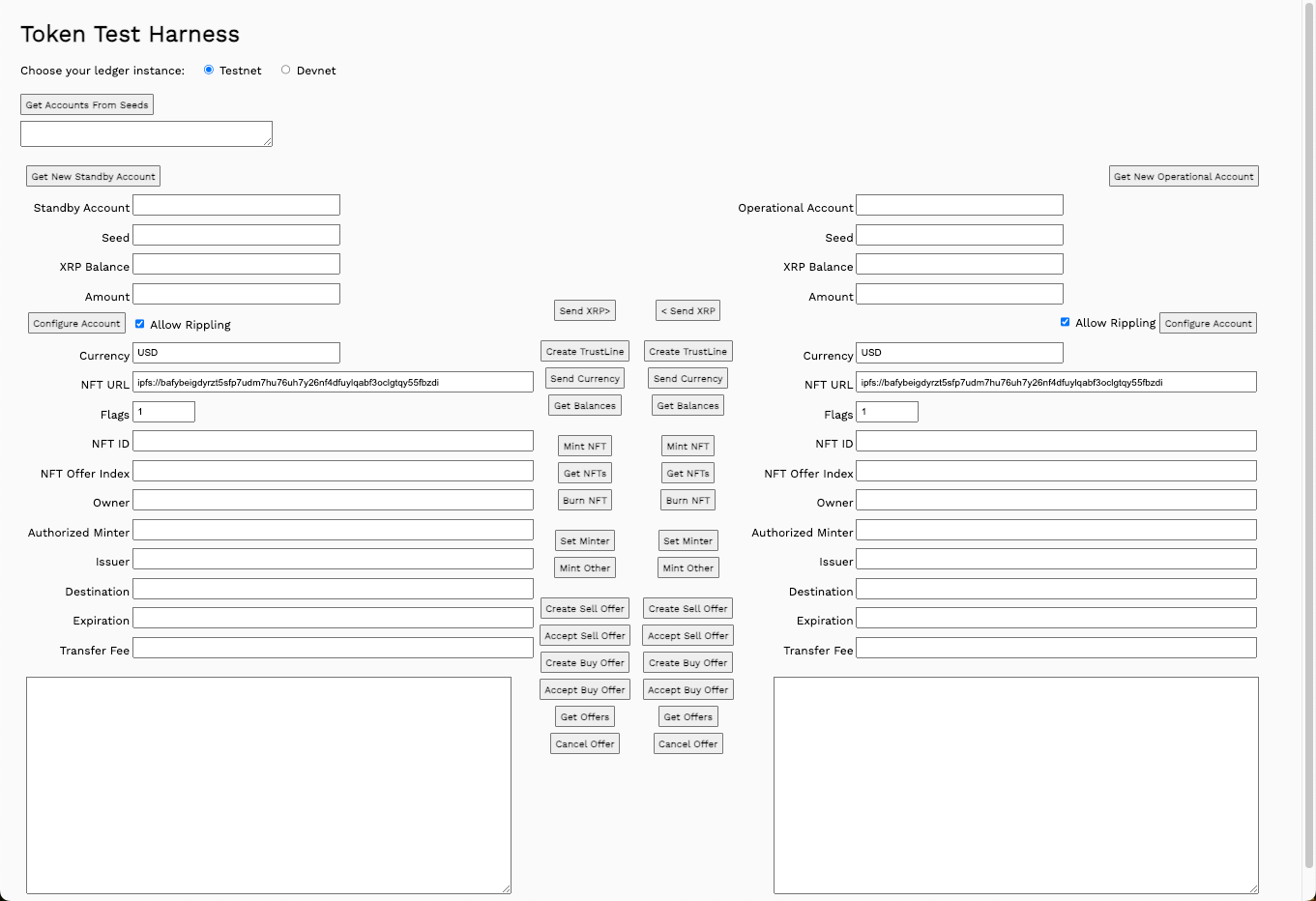Select the Devnet ledger instance
The height and width of the screenshot is (901, 1316).
tap(285, 69)
